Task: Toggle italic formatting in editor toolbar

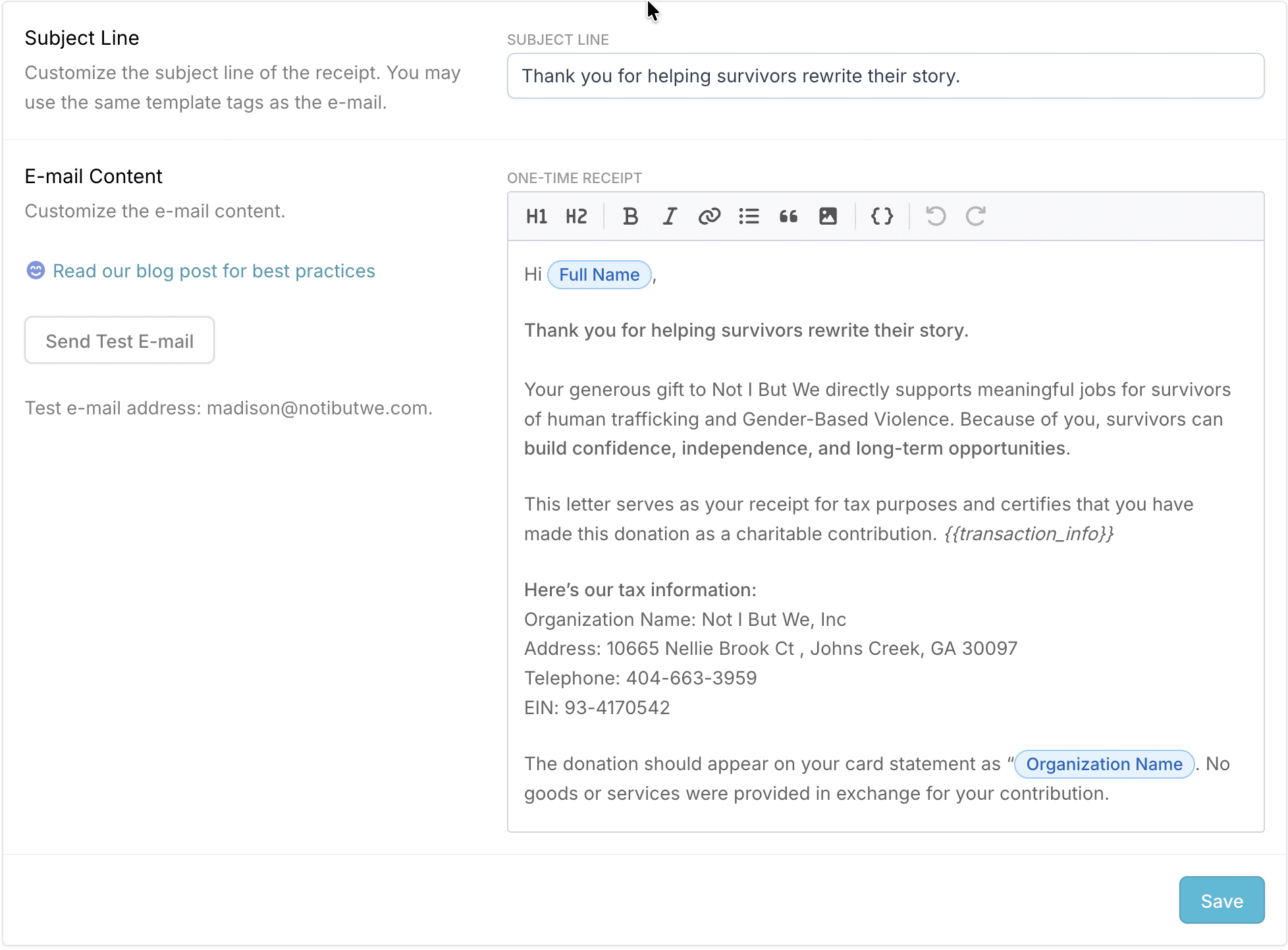Action: pyautogui.click(x=670, y=216)
